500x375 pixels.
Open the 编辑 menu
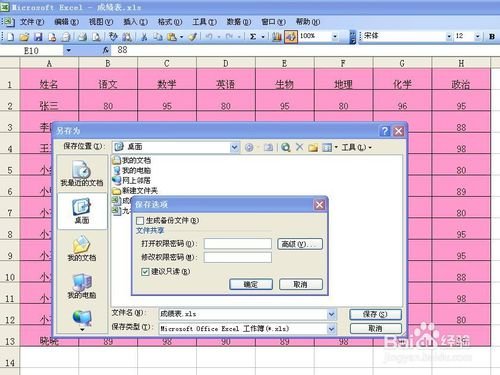pyautogui.click(x=66, y=22)
